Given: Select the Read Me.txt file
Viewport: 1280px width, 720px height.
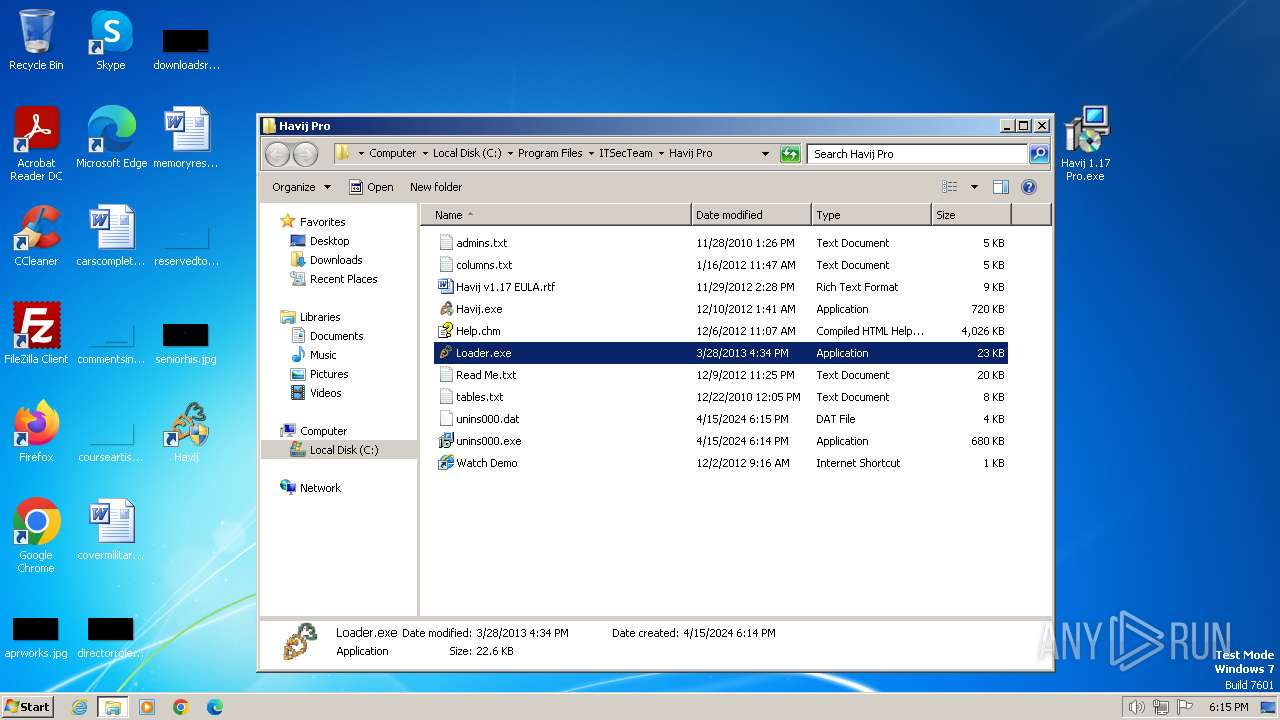Looking at the screenshot, I should point(720,375).
